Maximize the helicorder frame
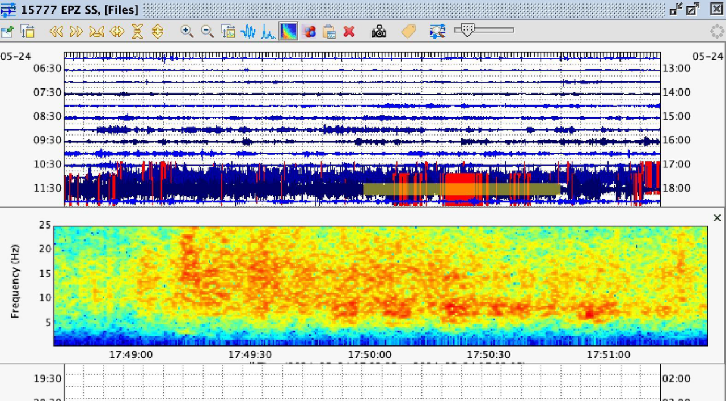 [x=693, y=9]
